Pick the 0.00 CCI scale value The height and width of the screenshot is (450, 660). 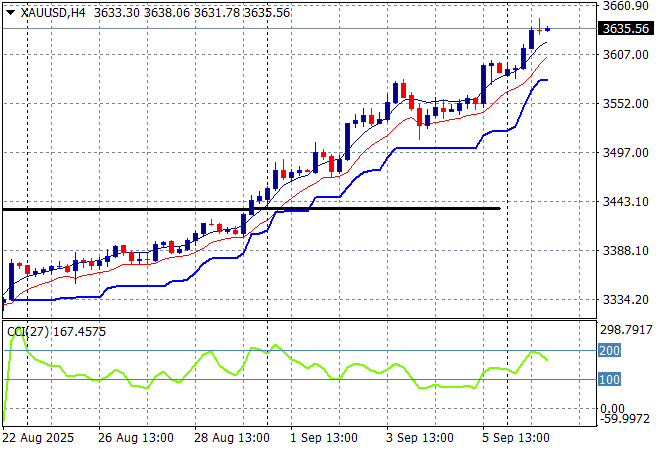point(612,408)
